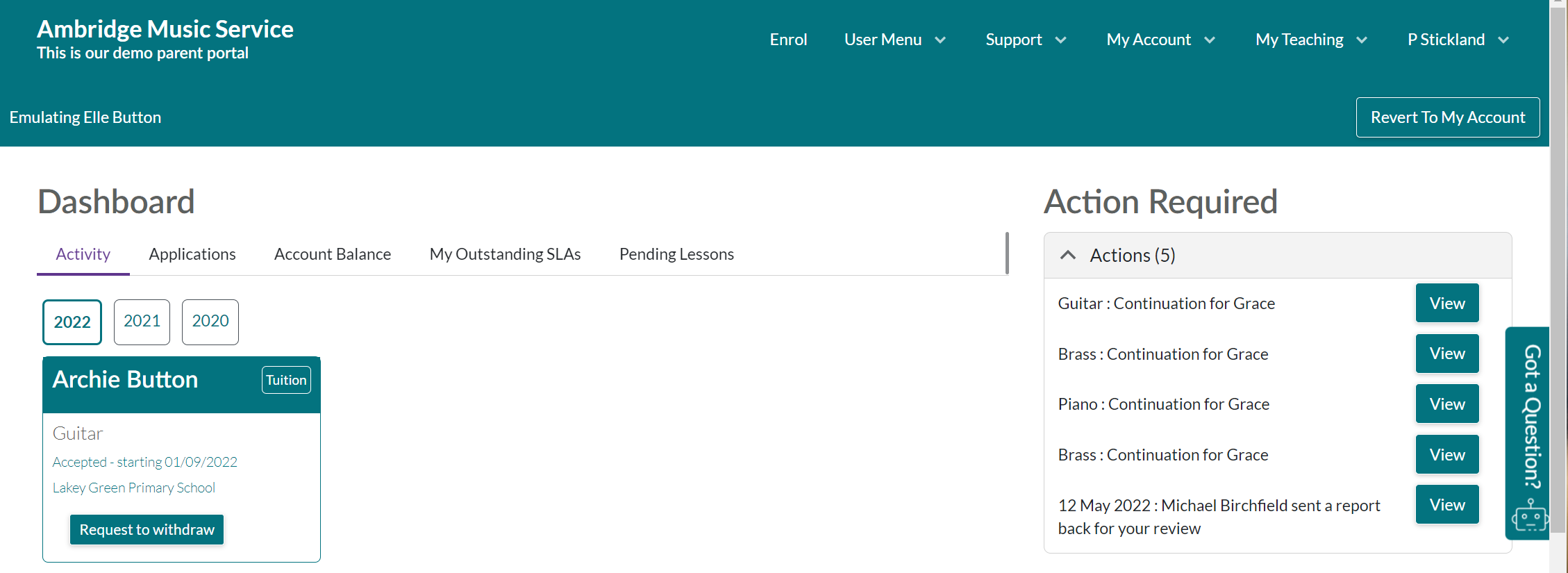Select the 2021 year filter
The width and height of the screenshot is (1568, 573).
point(142,322)
